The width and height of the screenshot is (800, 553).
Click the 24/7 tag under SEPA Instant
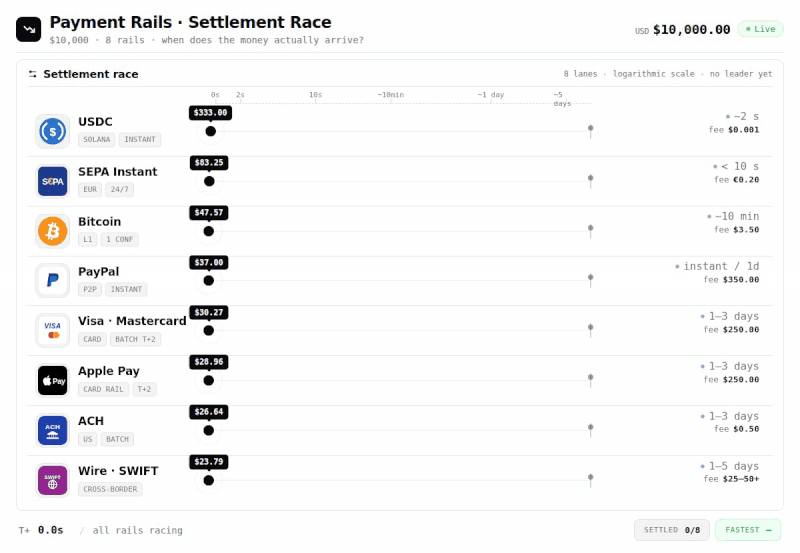[x=119, y=190]
